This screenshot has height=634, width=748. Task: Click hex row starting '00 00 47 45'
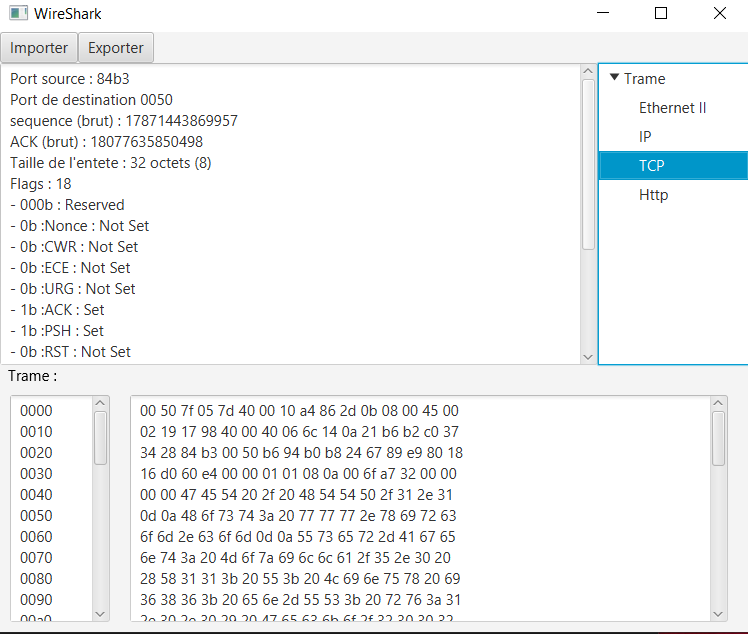[x=296, y=495]
